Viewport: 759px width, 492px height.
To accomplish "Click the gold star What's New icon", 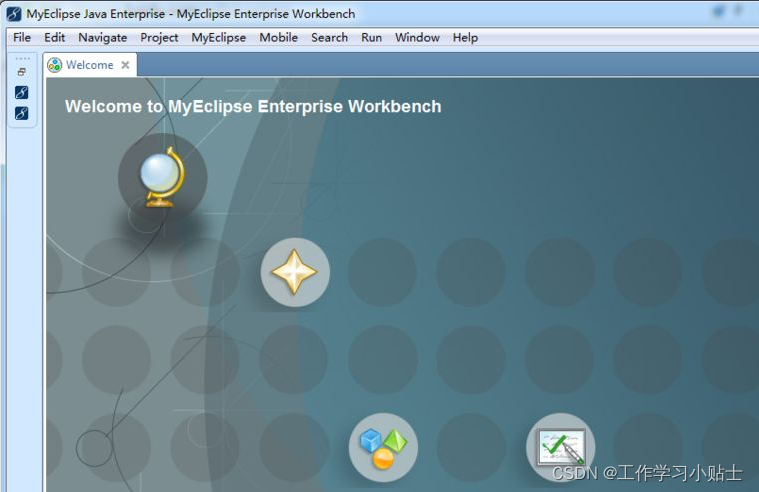I will (x=295, y=272).
